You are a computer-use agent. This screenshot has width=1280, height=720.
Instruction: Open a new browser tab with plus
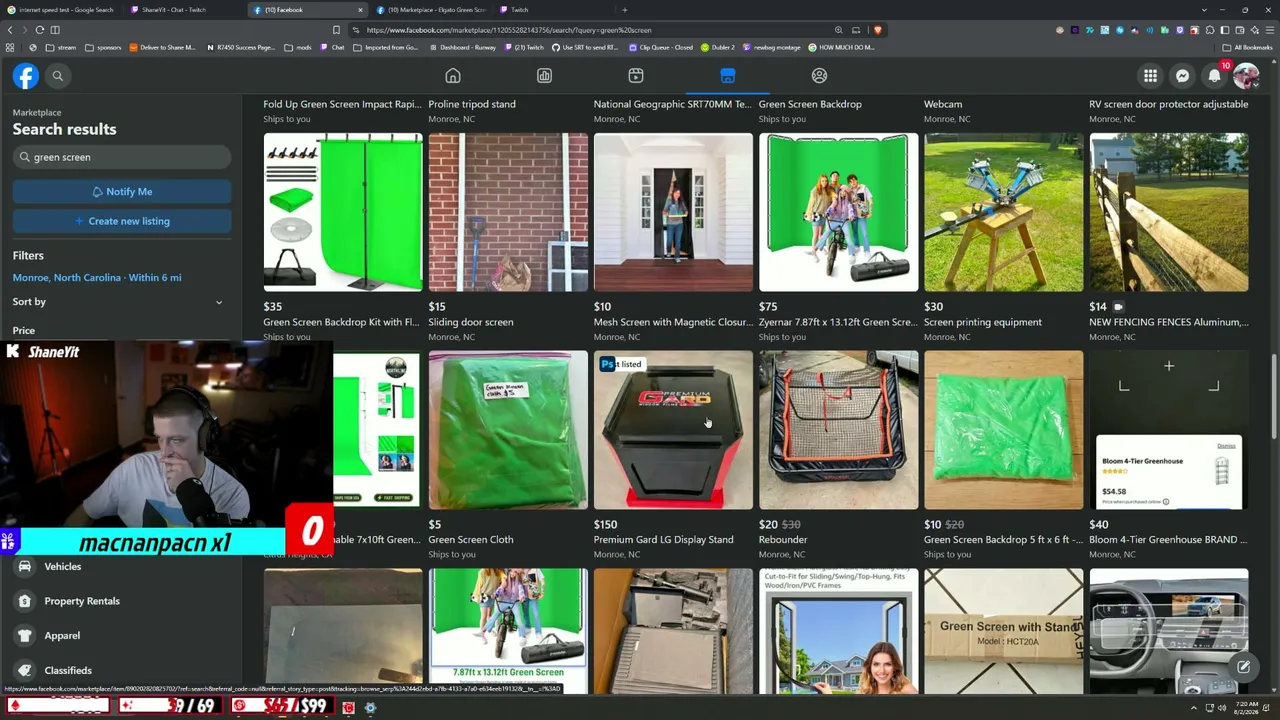click(624, 10)
